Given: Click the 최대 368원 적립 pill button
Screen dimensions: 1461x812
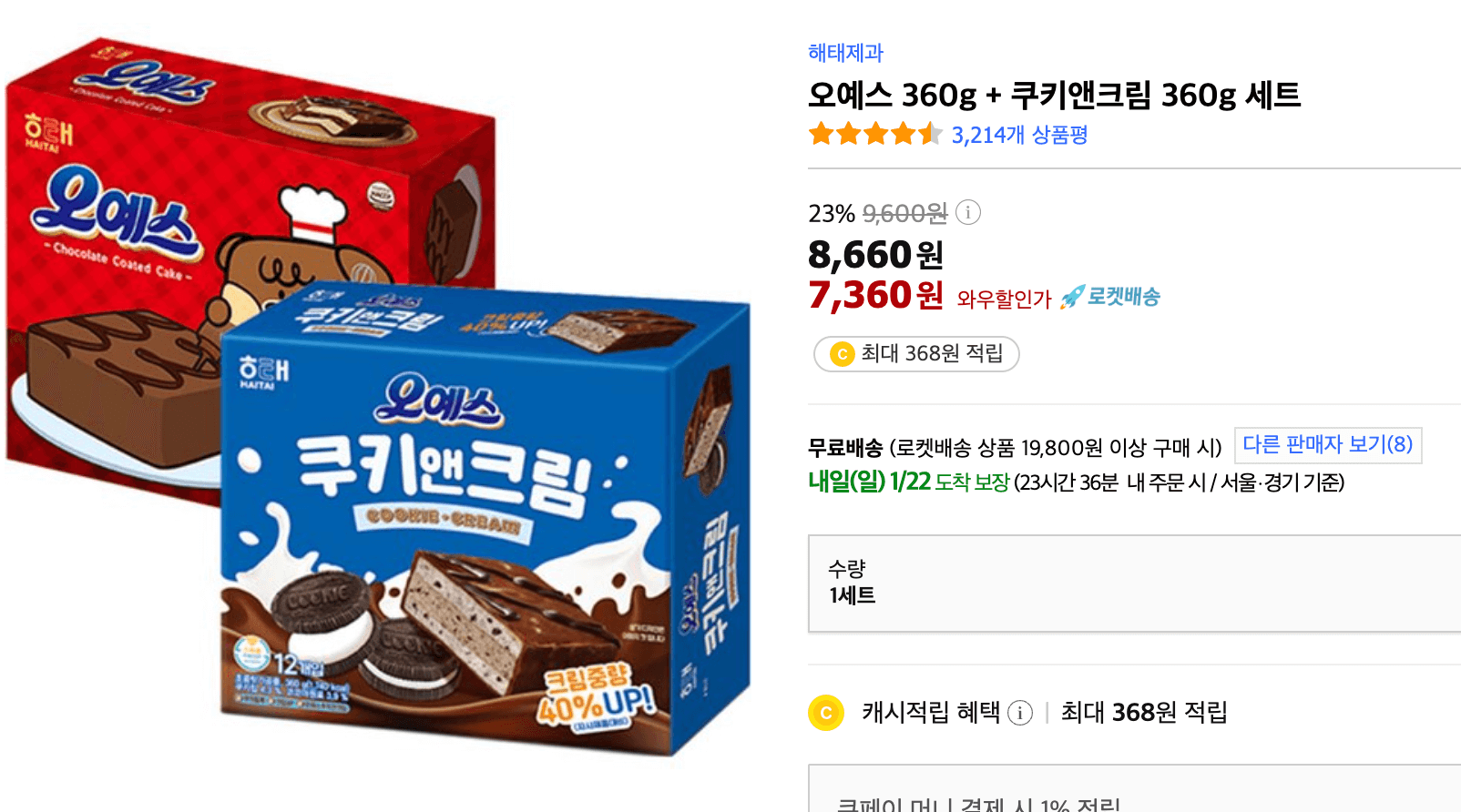Looking at the screenshot, I should [x=916, y=354].
